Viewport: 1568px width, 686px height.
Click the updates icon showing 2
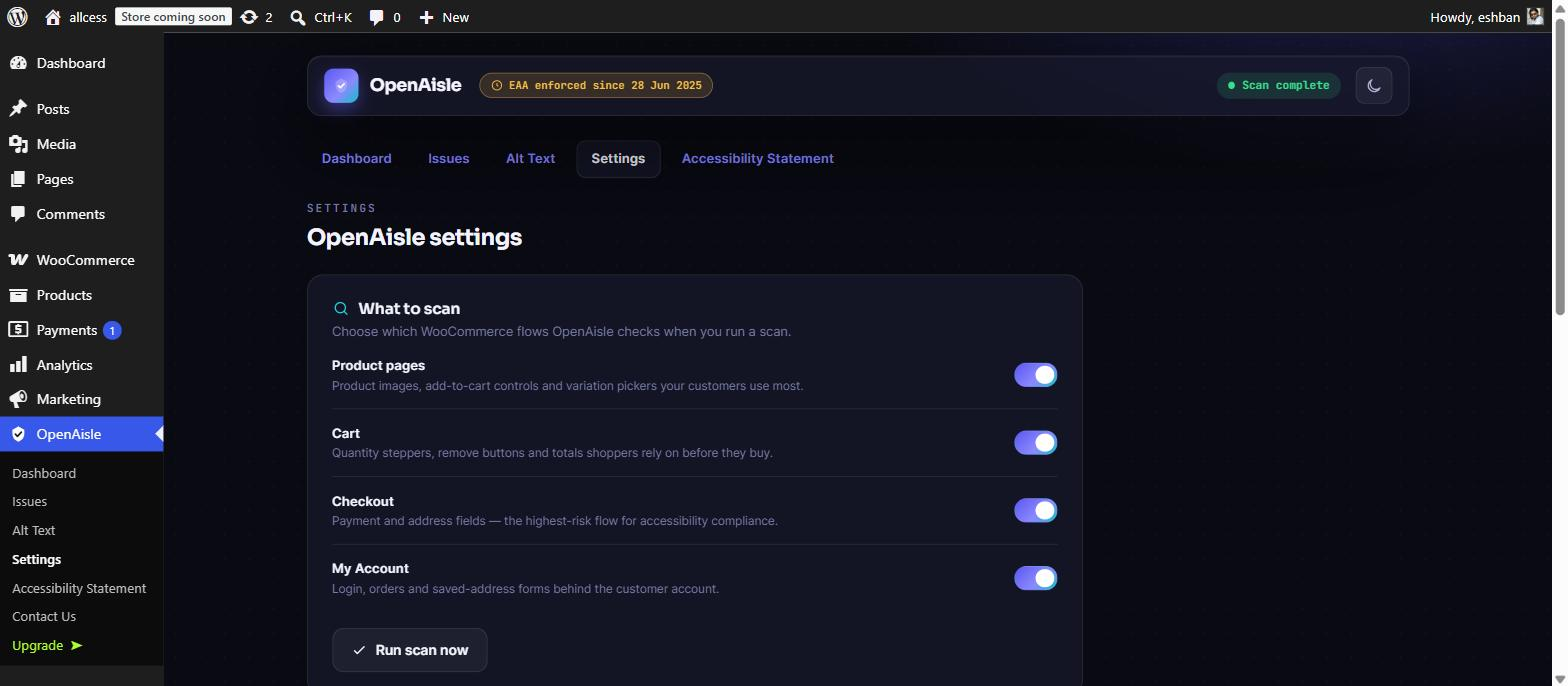click(x=249, y=17)
